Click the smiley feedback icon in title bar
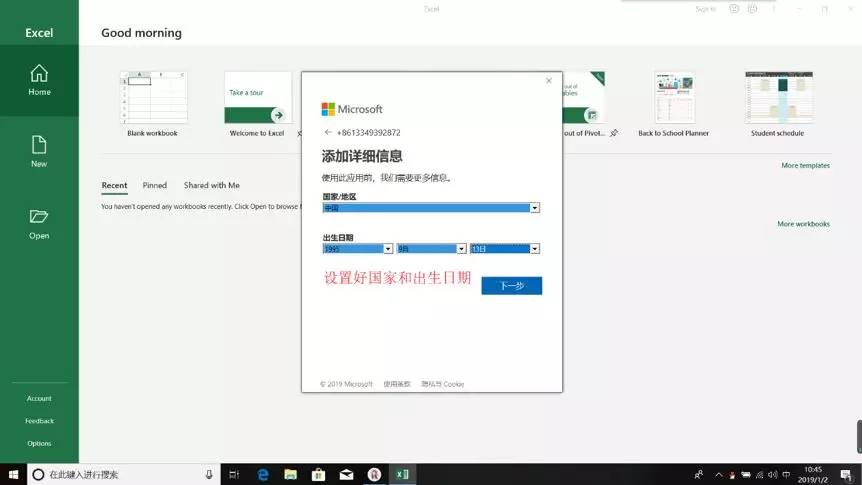Image resolution: width=862 pixels, height=485 pixels. pos(734,9)
